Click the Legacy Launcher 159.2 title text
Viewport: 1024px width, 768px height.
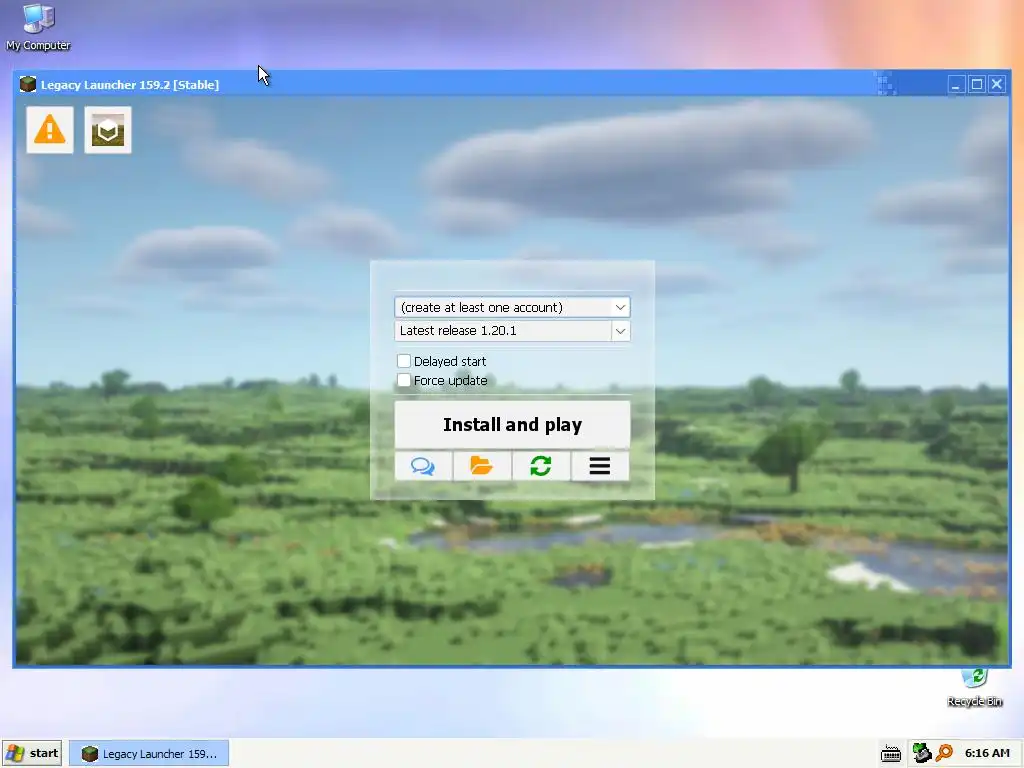[129, 85]
